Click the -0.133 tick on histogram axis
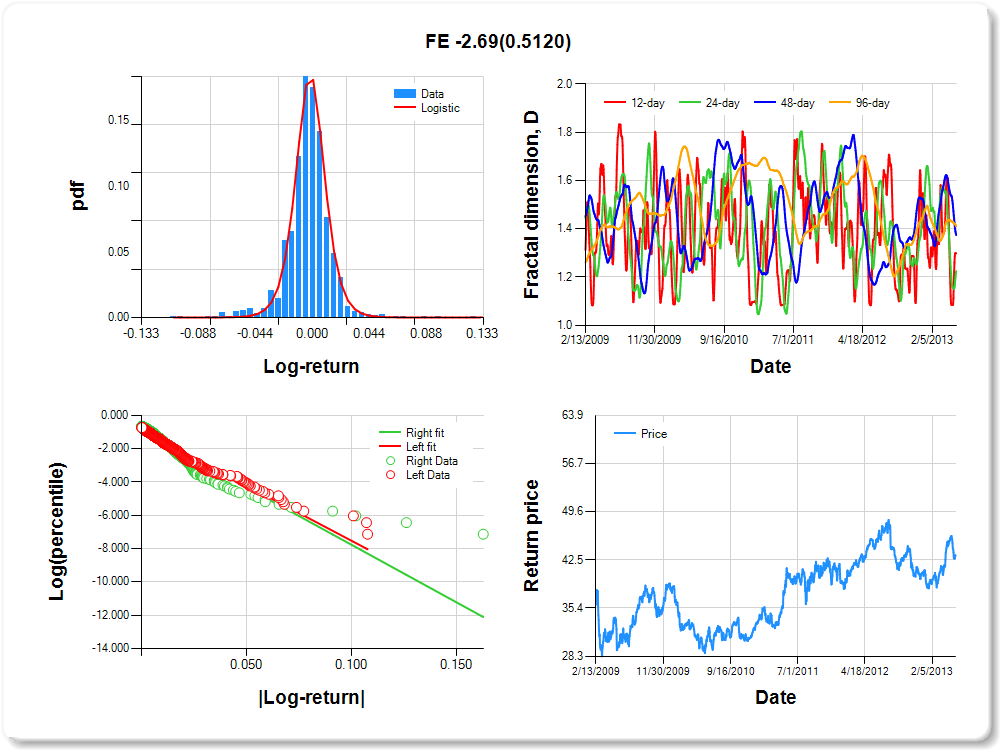The width and height of the screenshot is (1000, 750). [141, 334]
